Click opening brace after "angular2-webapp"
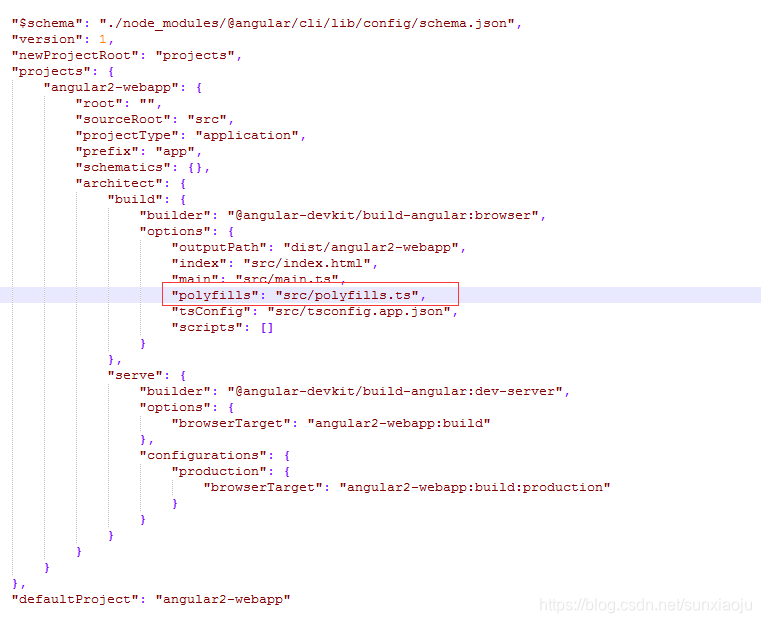Screen dimensions: 761x623 point(199,87)
